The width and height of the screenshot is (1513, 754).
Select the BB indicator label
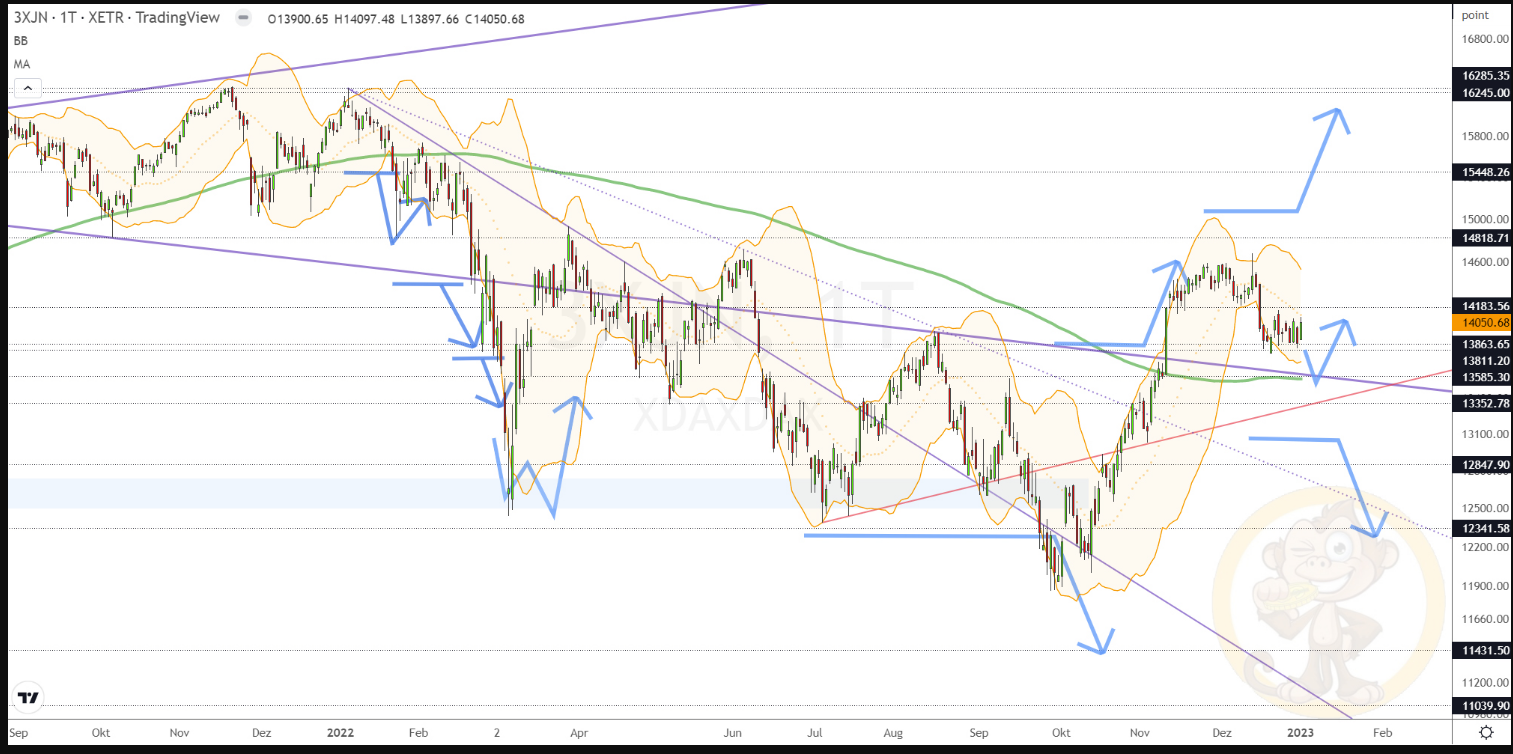21,42
